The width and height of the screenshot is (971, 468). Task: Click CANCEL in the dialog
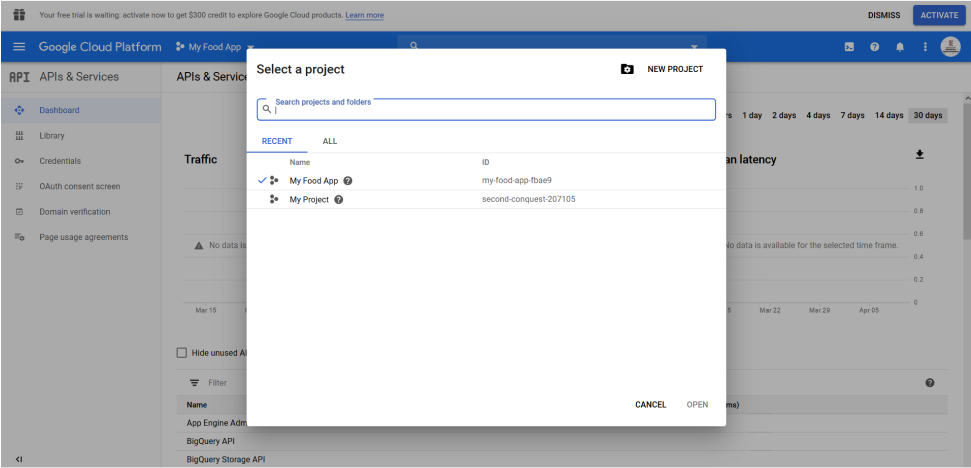650,404
